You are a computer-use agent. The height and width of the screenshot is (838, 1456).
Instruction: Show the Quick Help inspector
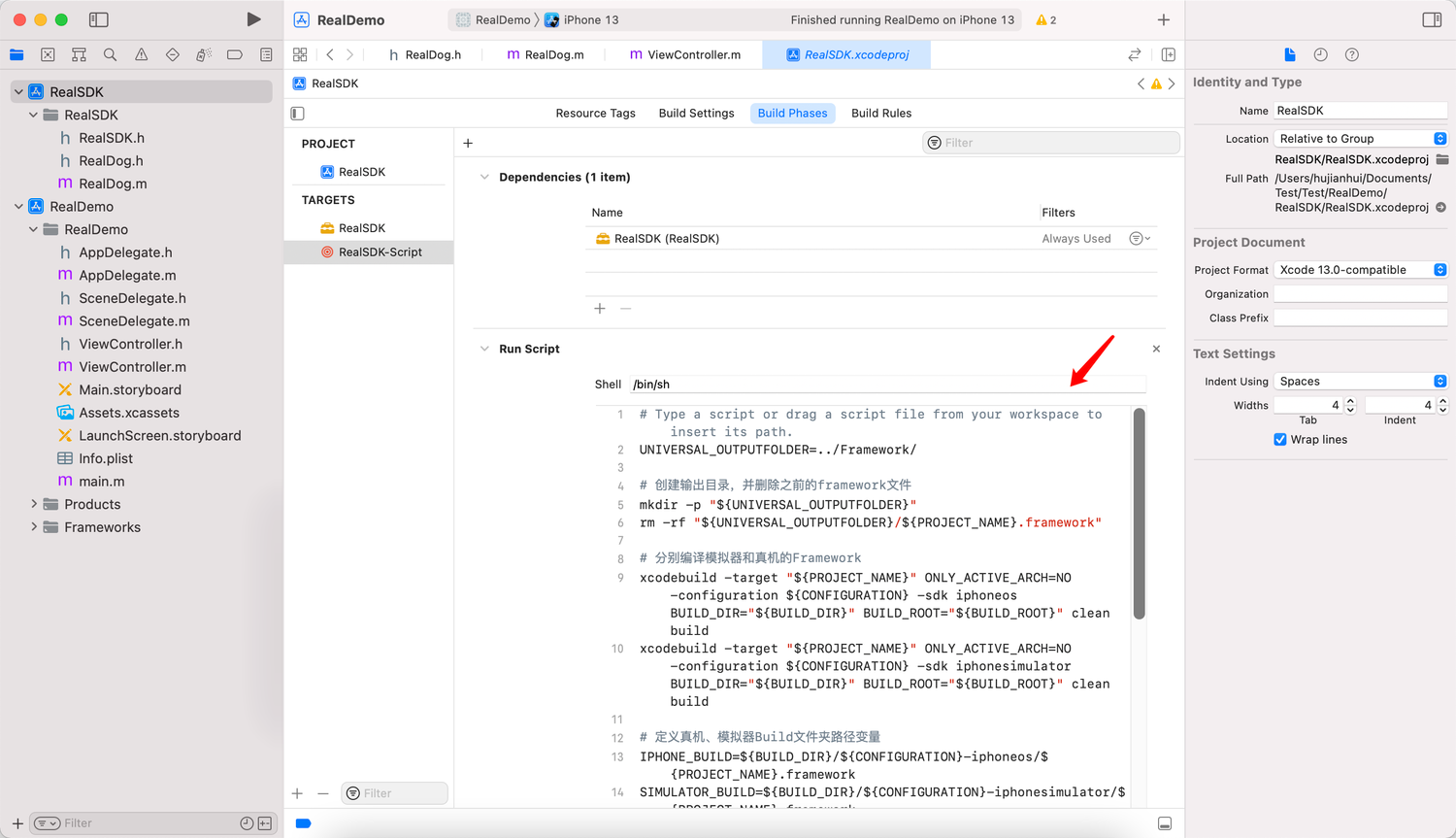pyautogui.click(x=1351, y=55)
